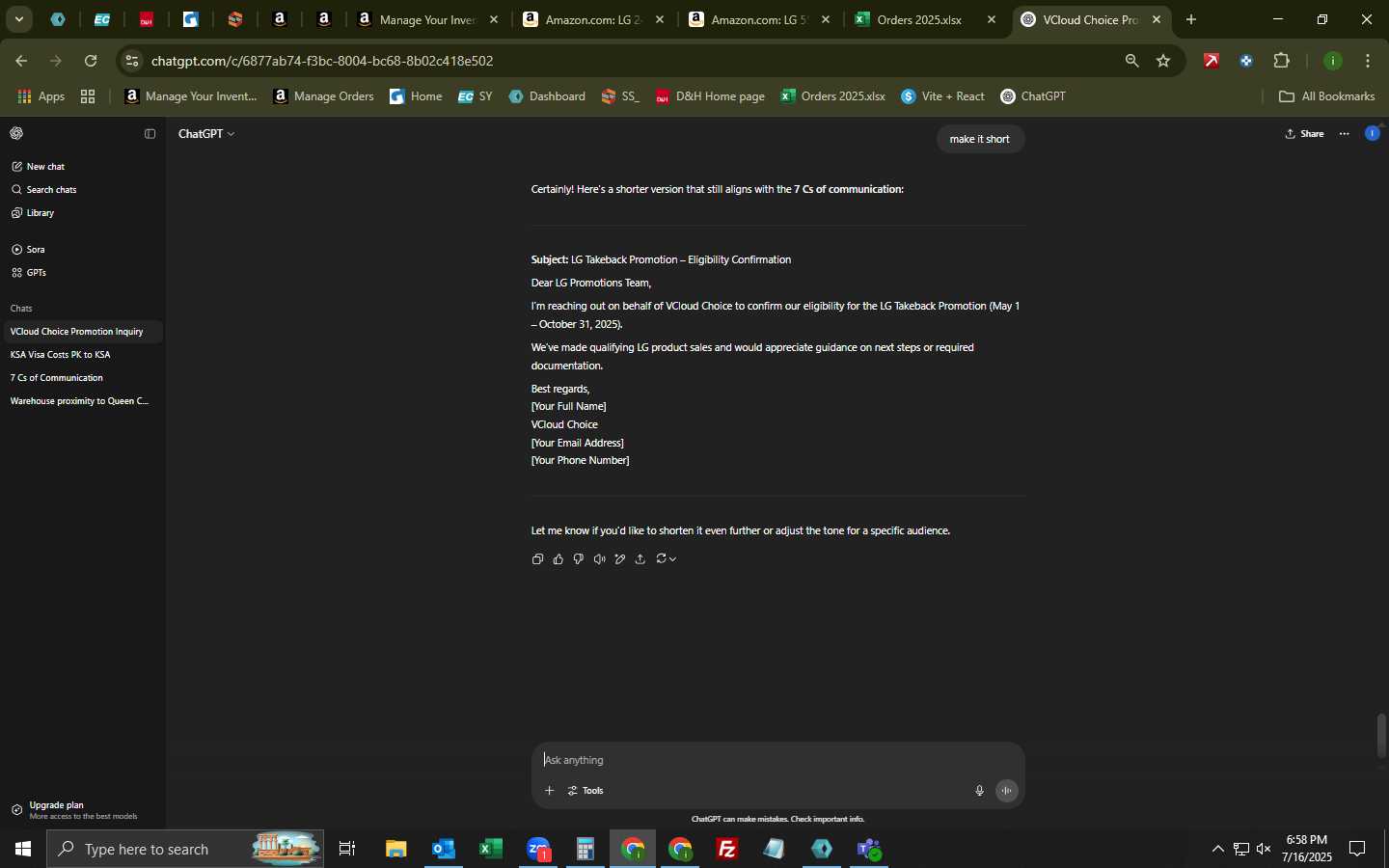Viewport: 1389px width, 868px height.
Task: Open Vite + React bookmark
Action: 942,96
